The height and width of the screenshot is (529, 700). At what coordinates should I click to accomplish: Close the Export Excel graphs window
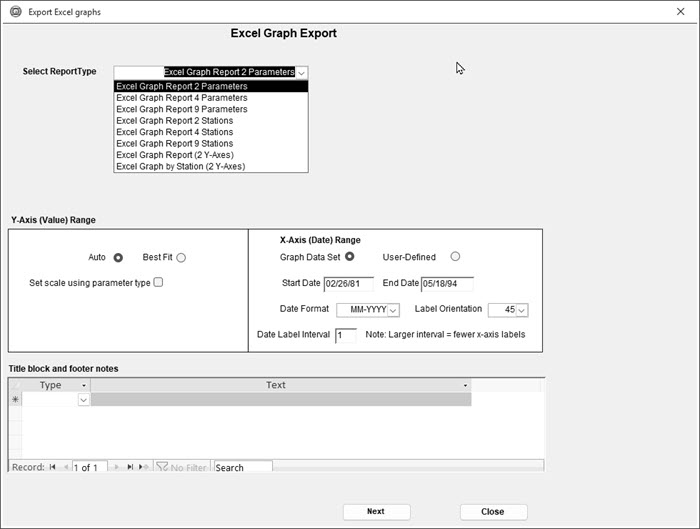click(680, 12)
